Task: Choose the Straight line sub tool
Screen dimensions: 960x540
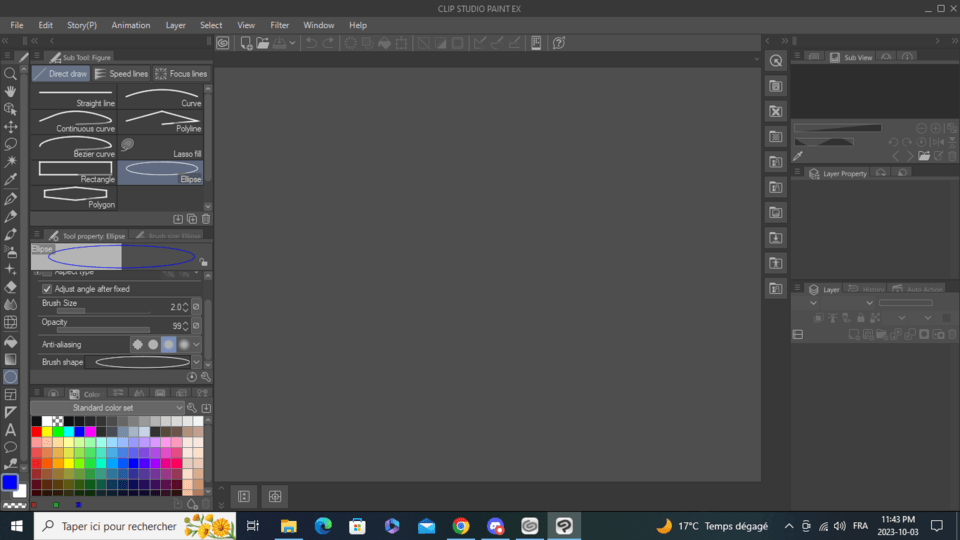Action: coord(74,97)
